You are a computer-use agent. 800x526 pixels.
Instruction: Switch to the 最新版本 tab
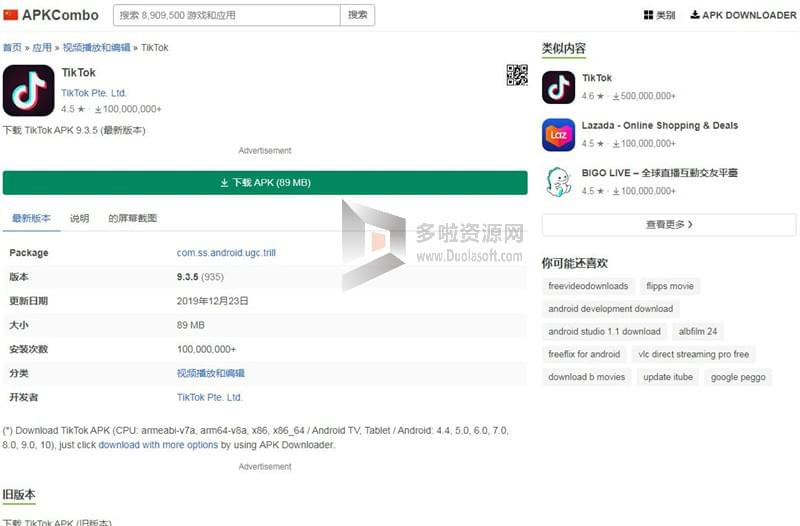coord(31,218)
